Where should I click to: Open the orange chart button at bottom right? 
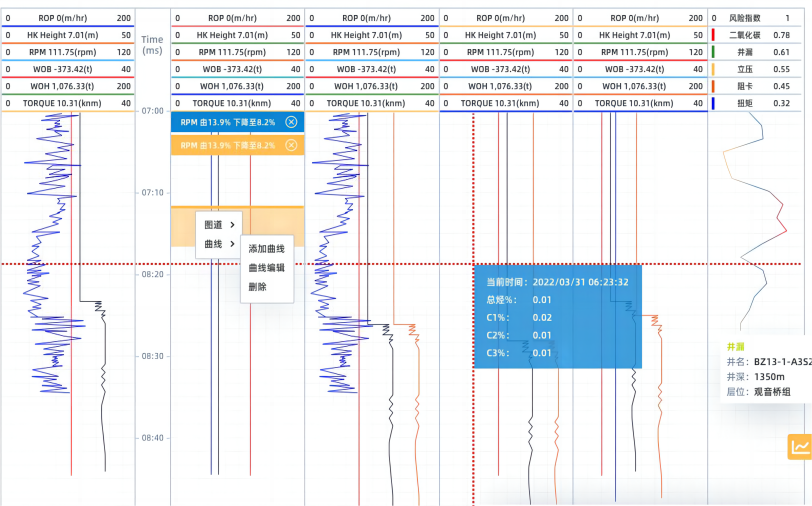pyautogui.click(x=799, y=447)
